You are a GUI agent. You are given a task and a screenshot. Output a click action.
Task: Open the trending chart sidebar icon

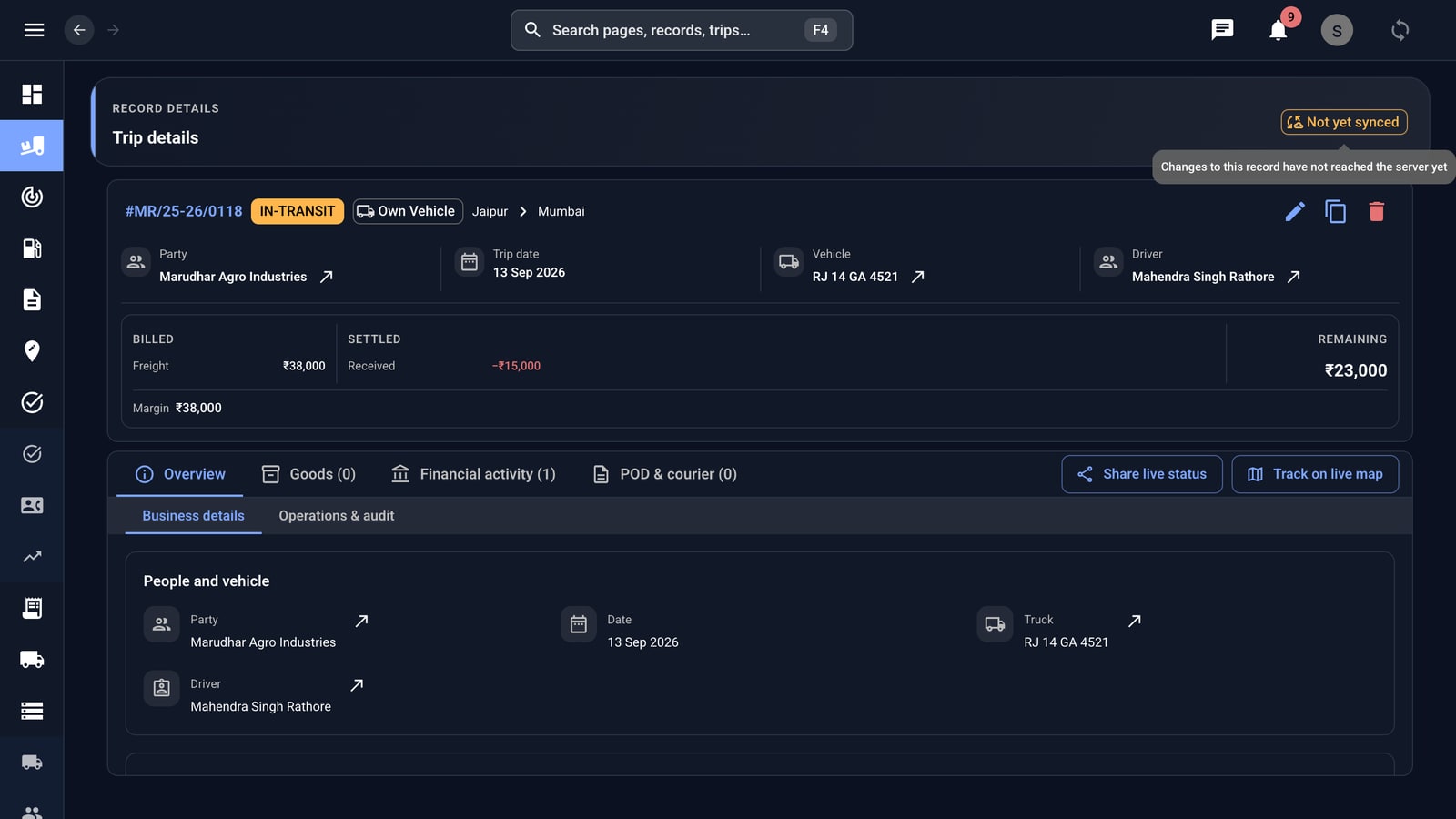32,556
